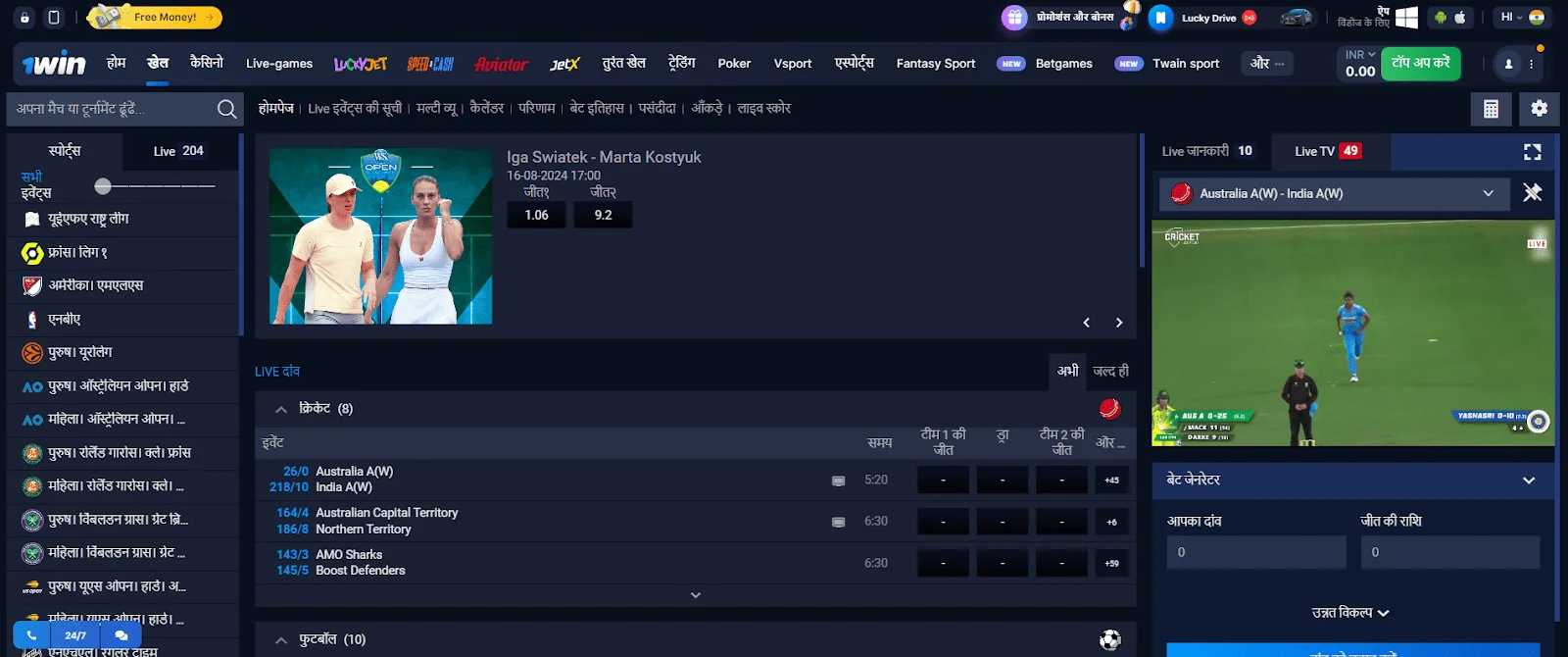
Task: Select पुरुष। यूरोलेग in sidebar
Action: pyautogui.click(x=123, y=353)
